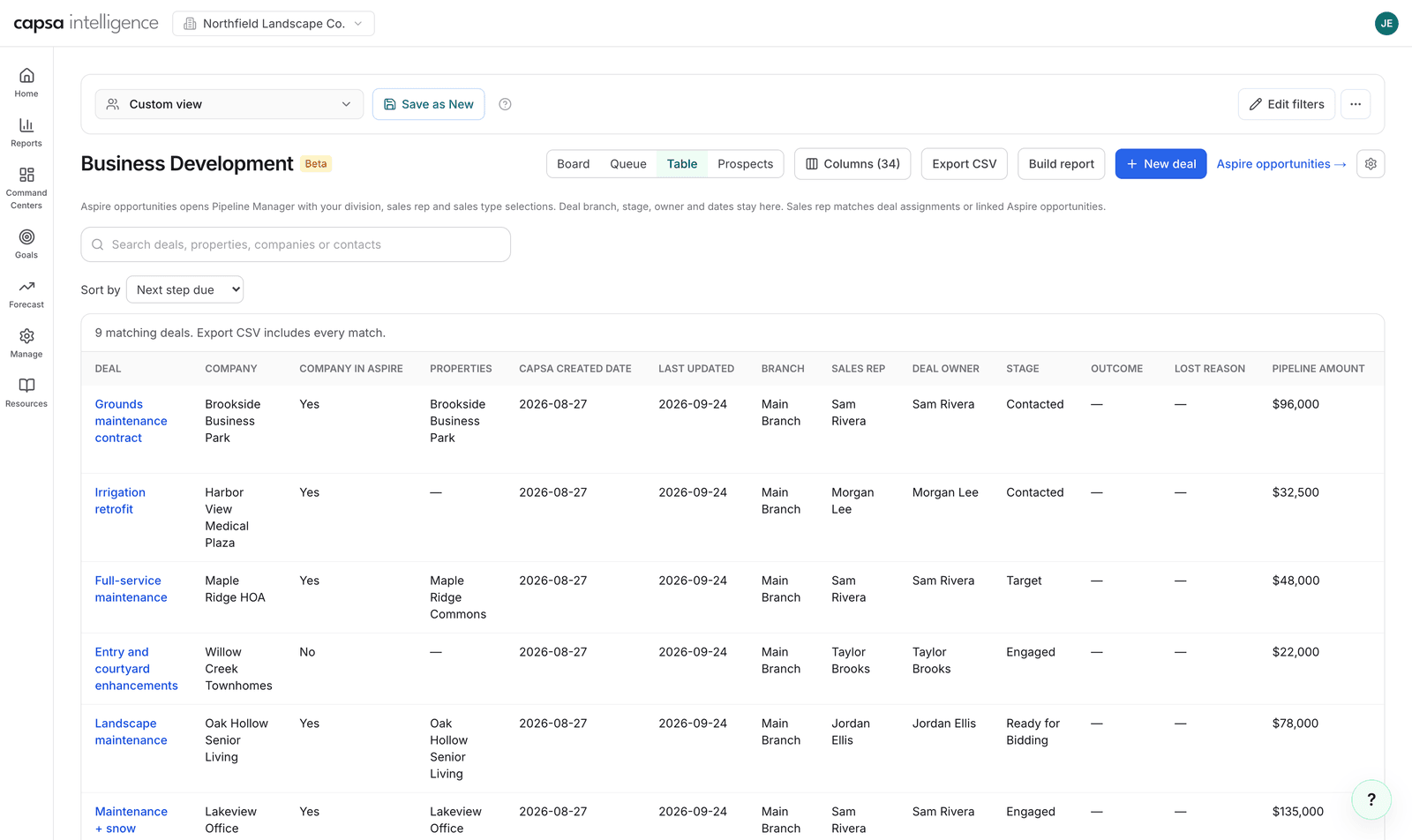Create a New deal
This screenshot has height=840, width=1412.
[x=1160, y=164]
